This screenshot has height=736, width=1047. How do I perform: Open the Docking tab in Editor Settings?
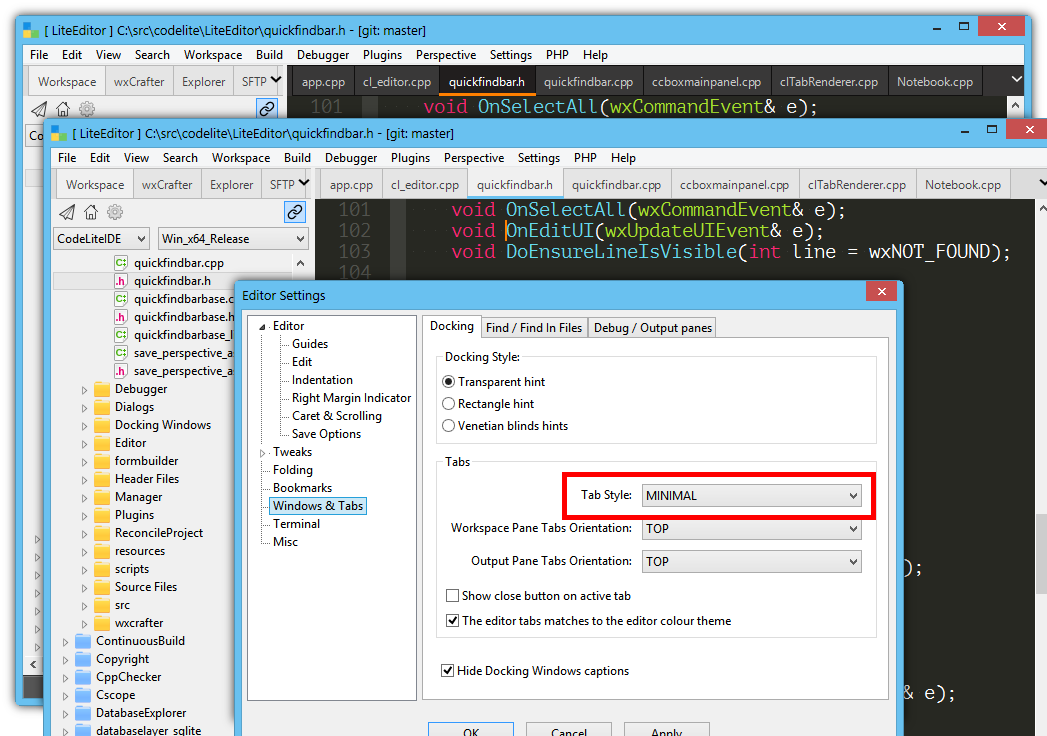[x=451, y=326]
